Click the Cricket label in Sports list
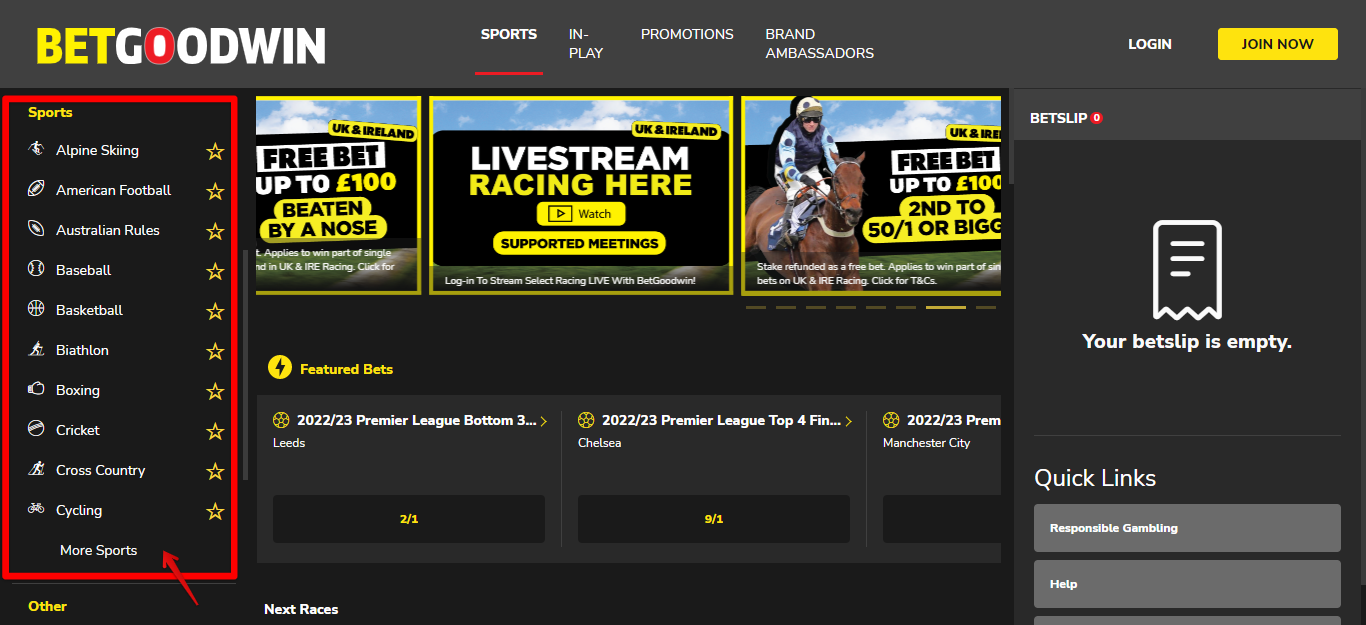The width and height of the screenshot is (1366, 625). click(78, 430)
